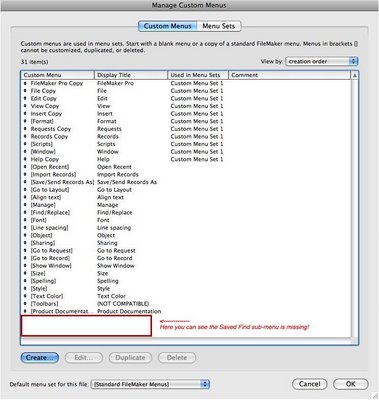379x400 pixels.
Task: Select the [Open Recent] menu row
Action: pos(186,167)
